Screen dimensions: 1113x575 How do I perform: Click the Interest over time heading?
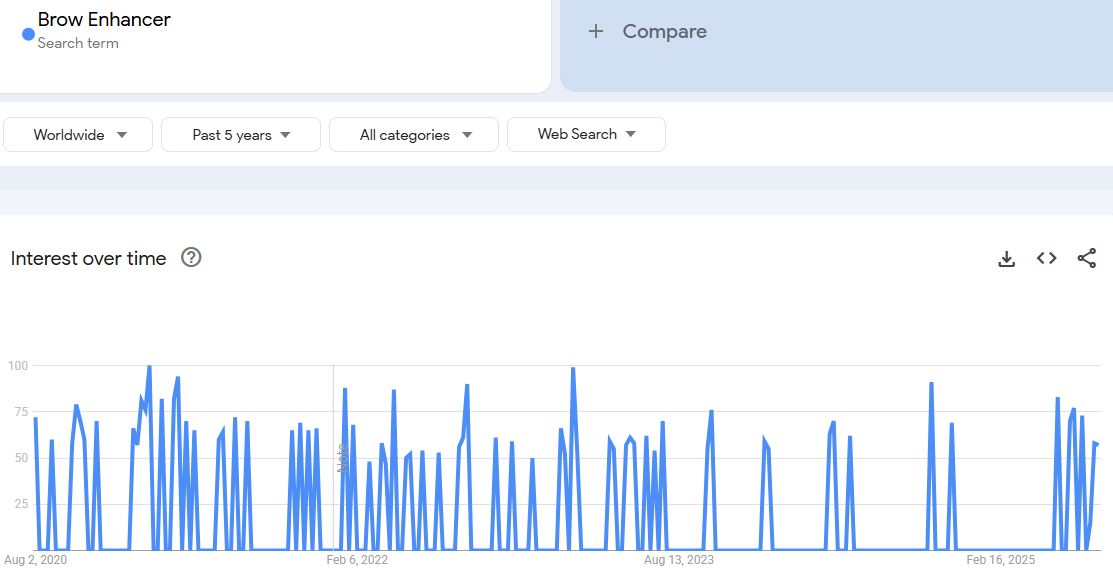pyautogui.click(x=89, y=259)
